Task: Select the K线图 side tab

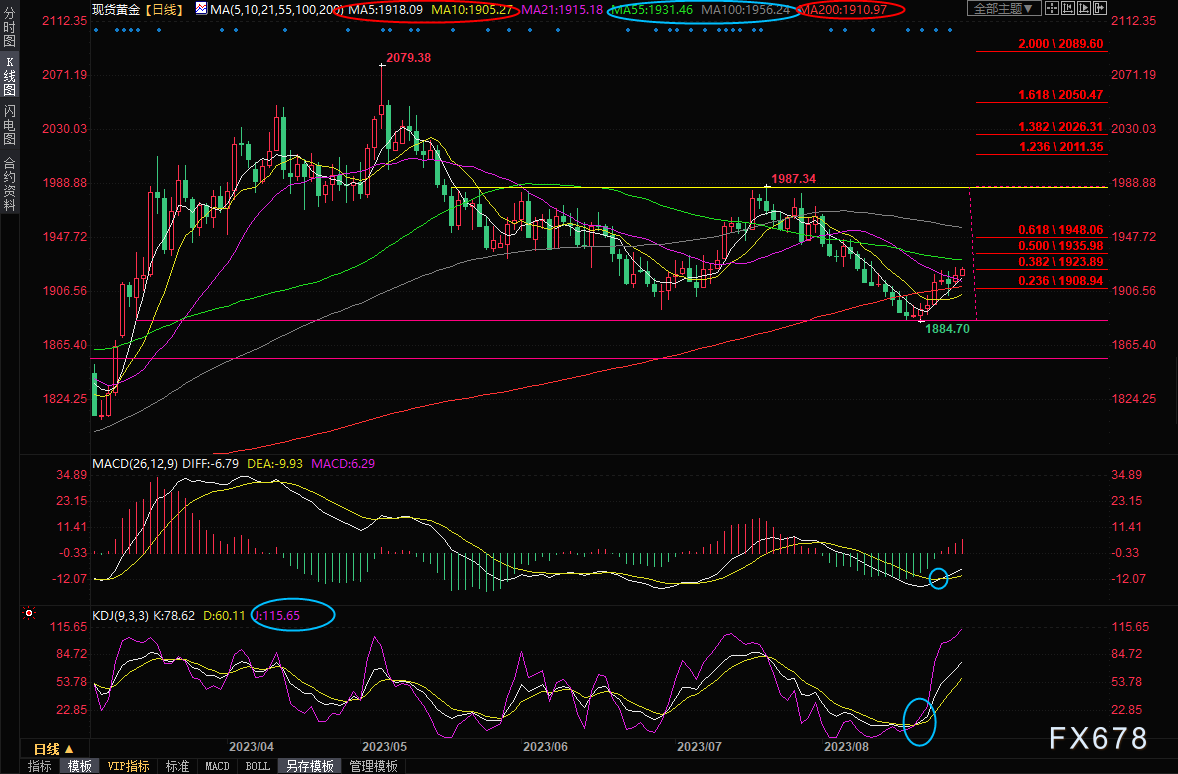Action: 9,73
